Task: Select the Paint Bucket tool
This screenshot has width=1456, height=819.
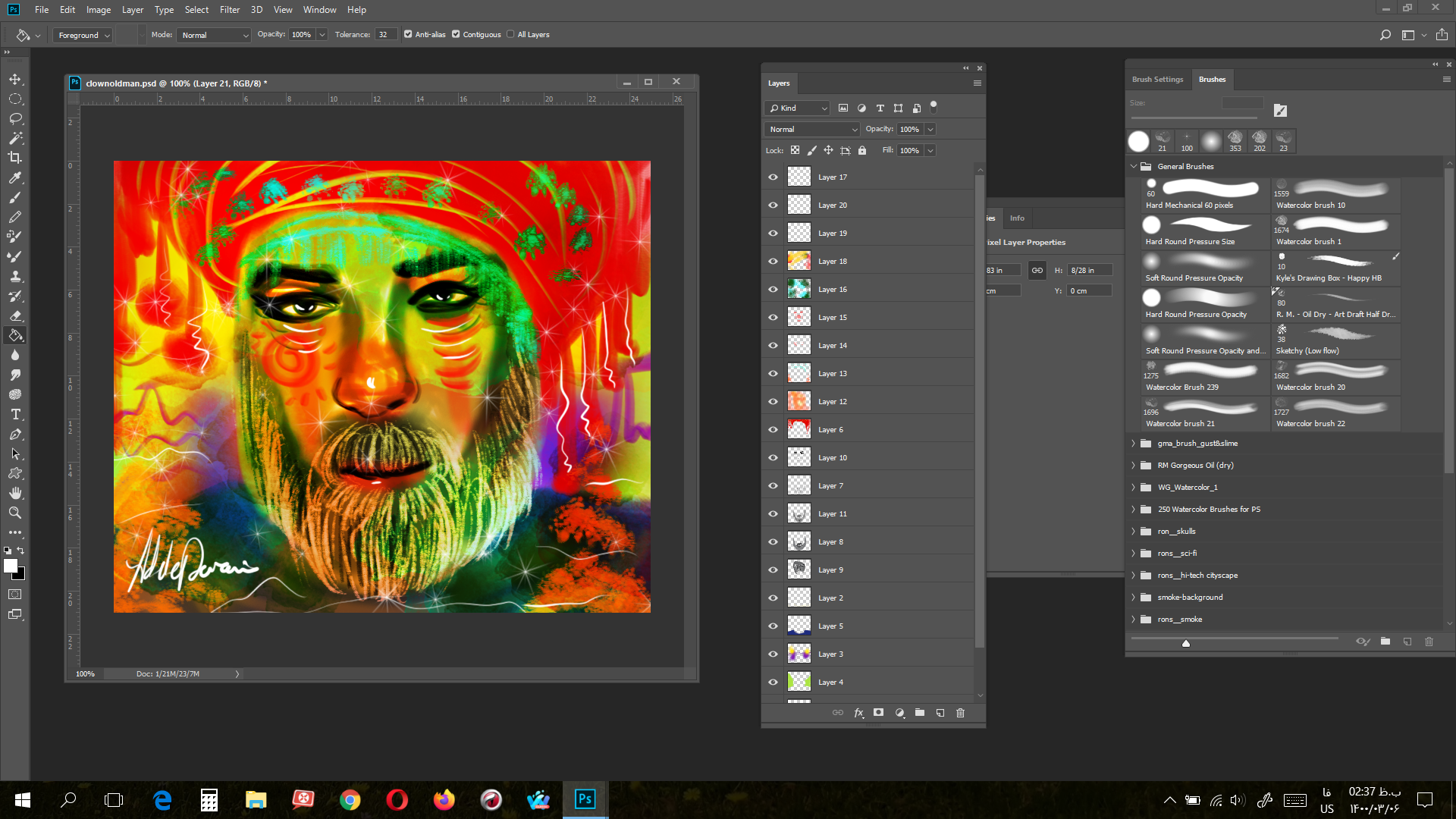Action: [15, 335]
